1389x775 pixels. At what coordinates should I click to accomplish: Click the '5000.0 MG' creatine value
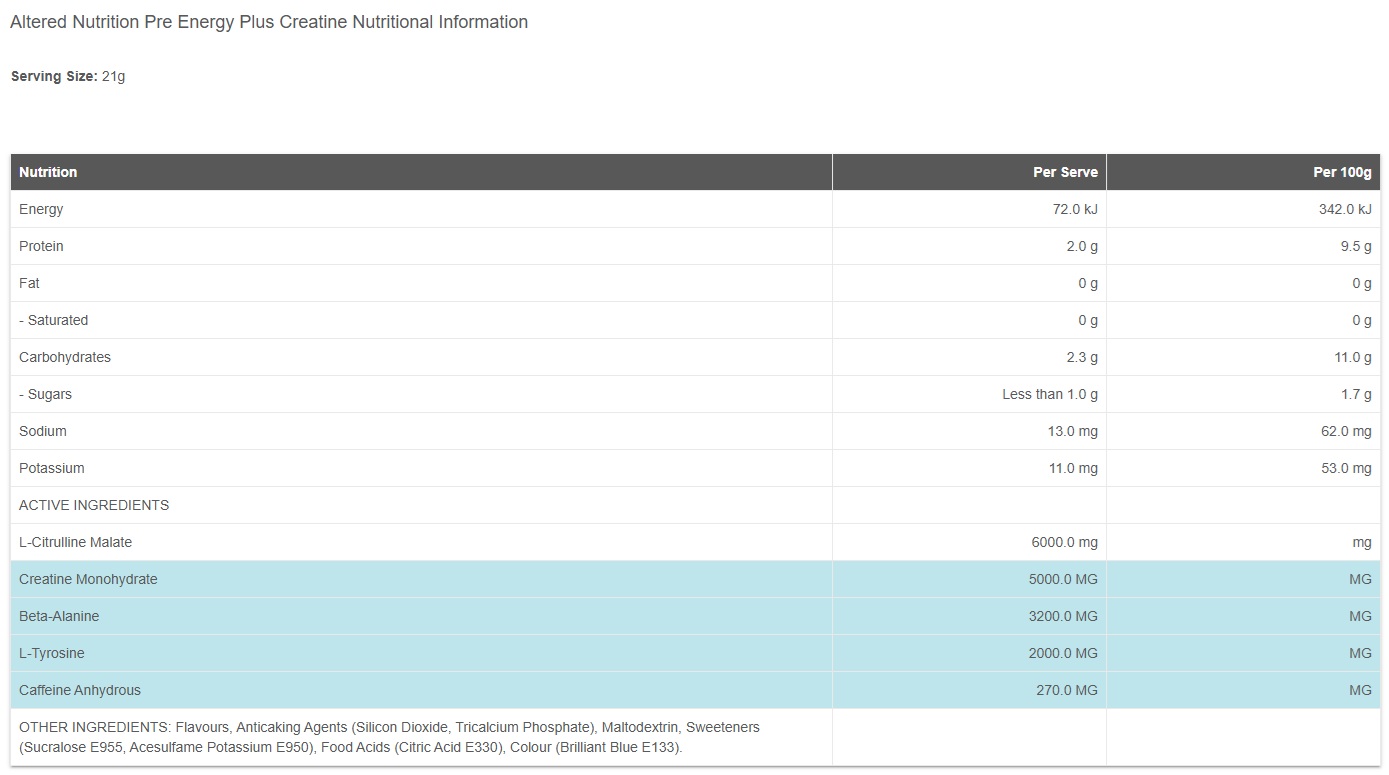pyautogui.click(x=1063, y=579)
